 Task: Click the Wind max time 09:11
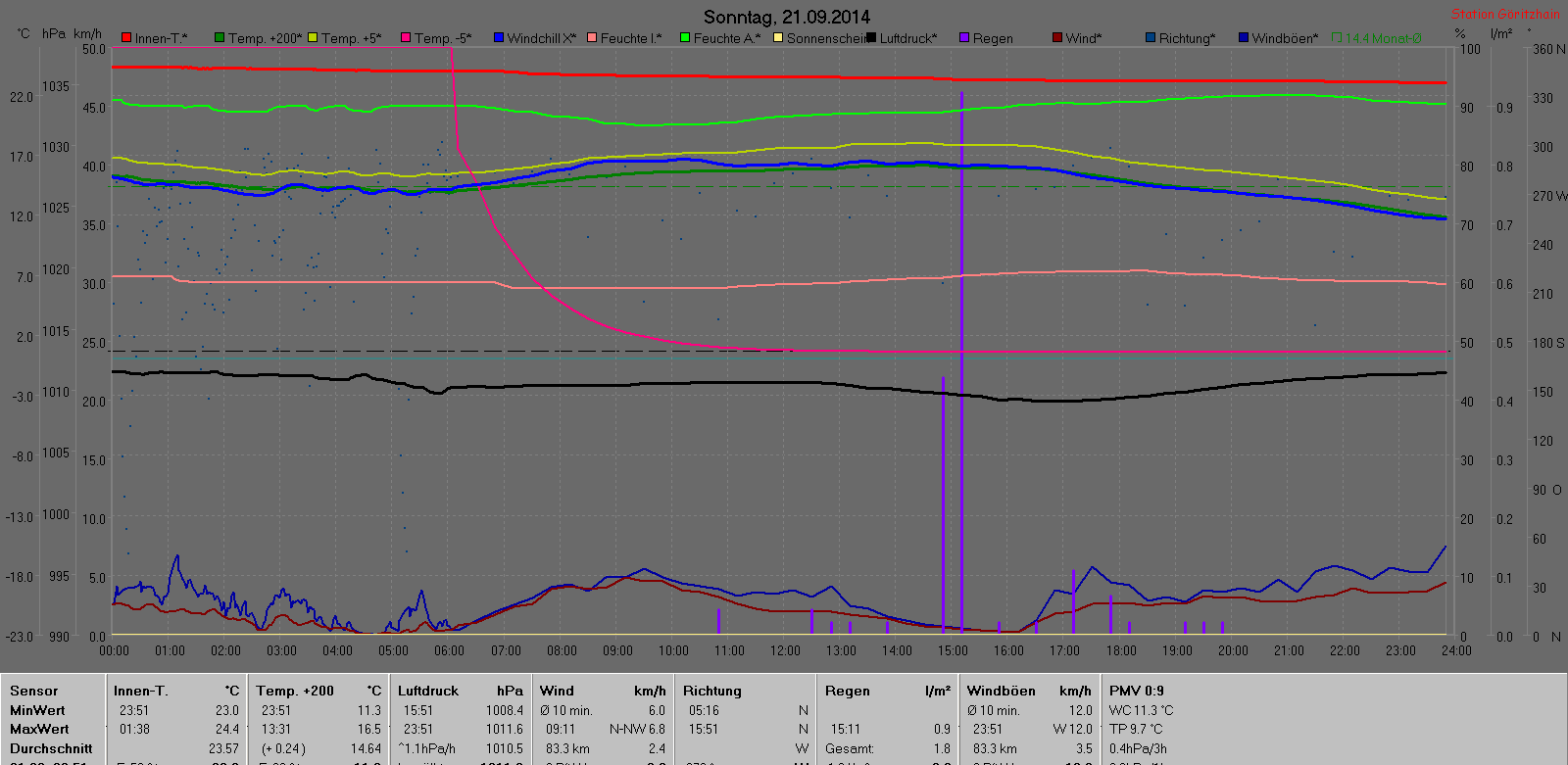(561, 729)
